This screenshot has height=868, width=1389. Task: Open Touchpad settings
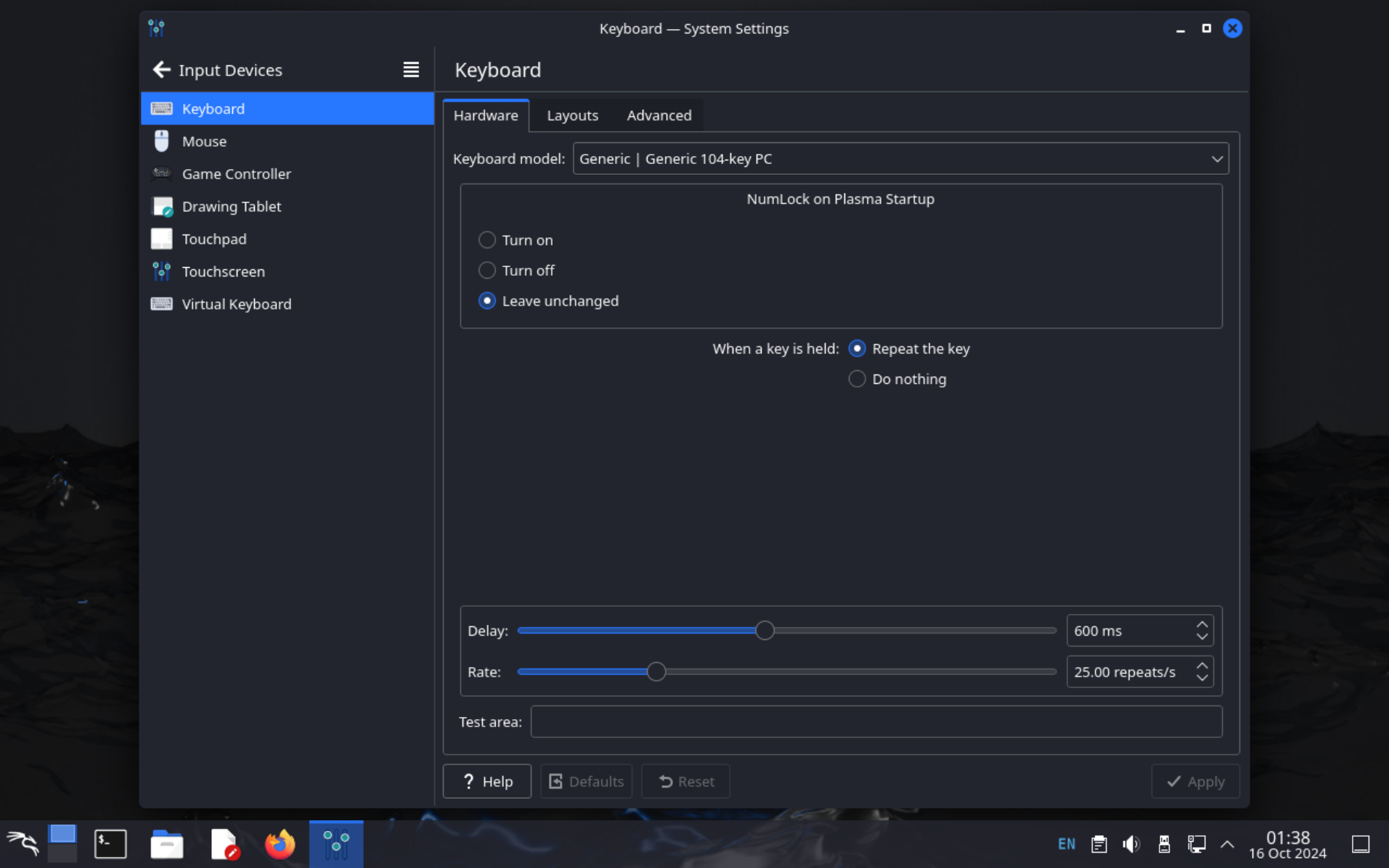(x=213, y=238)
